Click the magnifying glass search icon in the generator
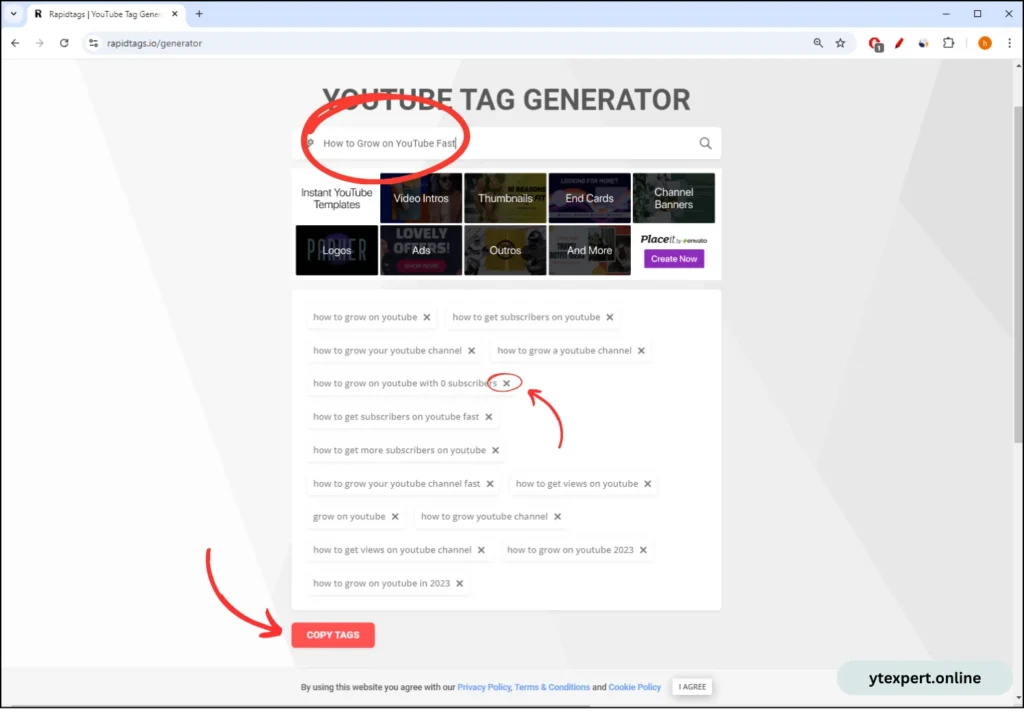Image resolution: width=1024 pixels, height=712 pixels. (x=705, y=143)
